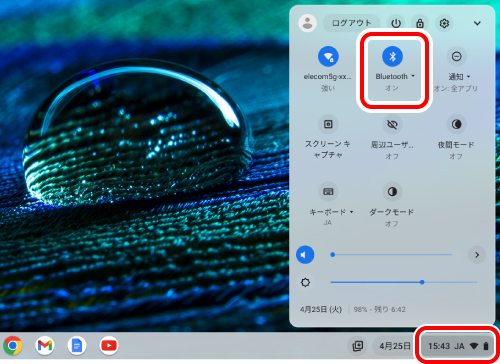The image size is (500, 364).
Task: Open the Chrome browser from the shelf
Action: pos(13,345)
